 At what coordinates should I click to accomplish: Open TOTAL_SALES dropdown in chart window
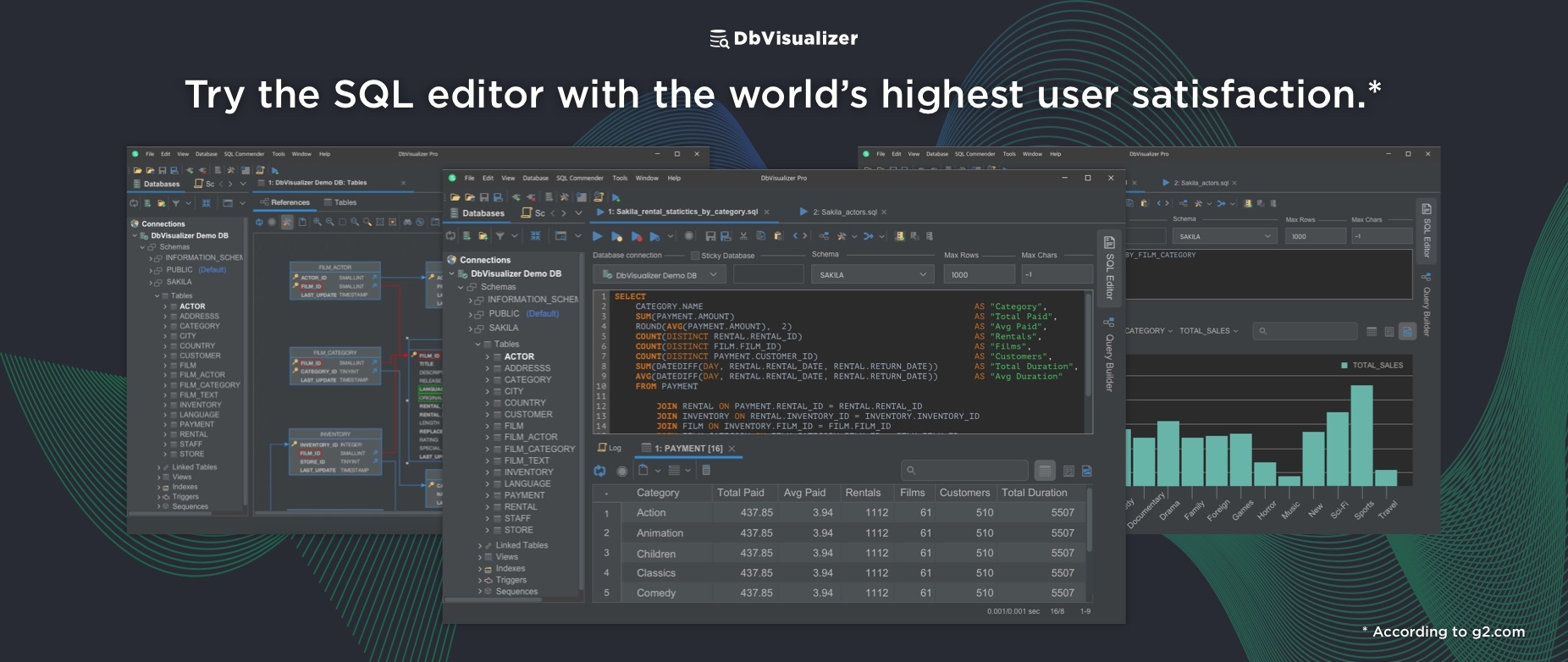pyautogui.click(x=1209, y=331)
